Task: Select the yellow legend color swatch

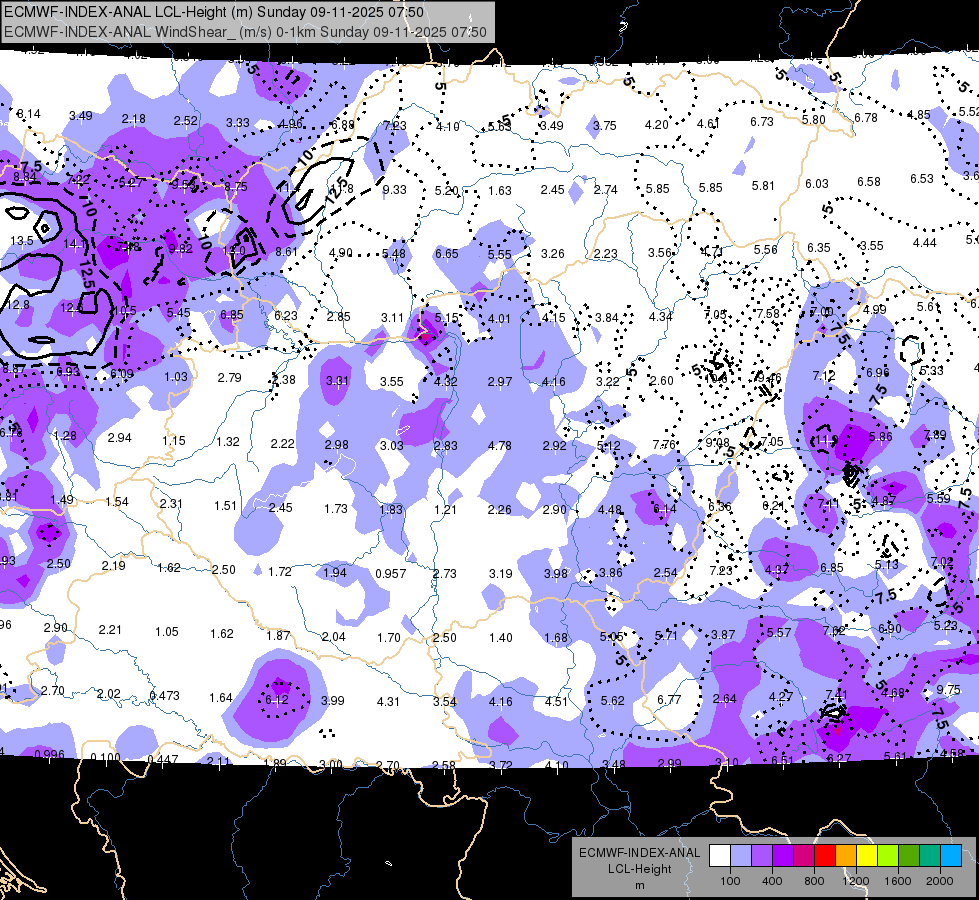Action: point(867,855)
